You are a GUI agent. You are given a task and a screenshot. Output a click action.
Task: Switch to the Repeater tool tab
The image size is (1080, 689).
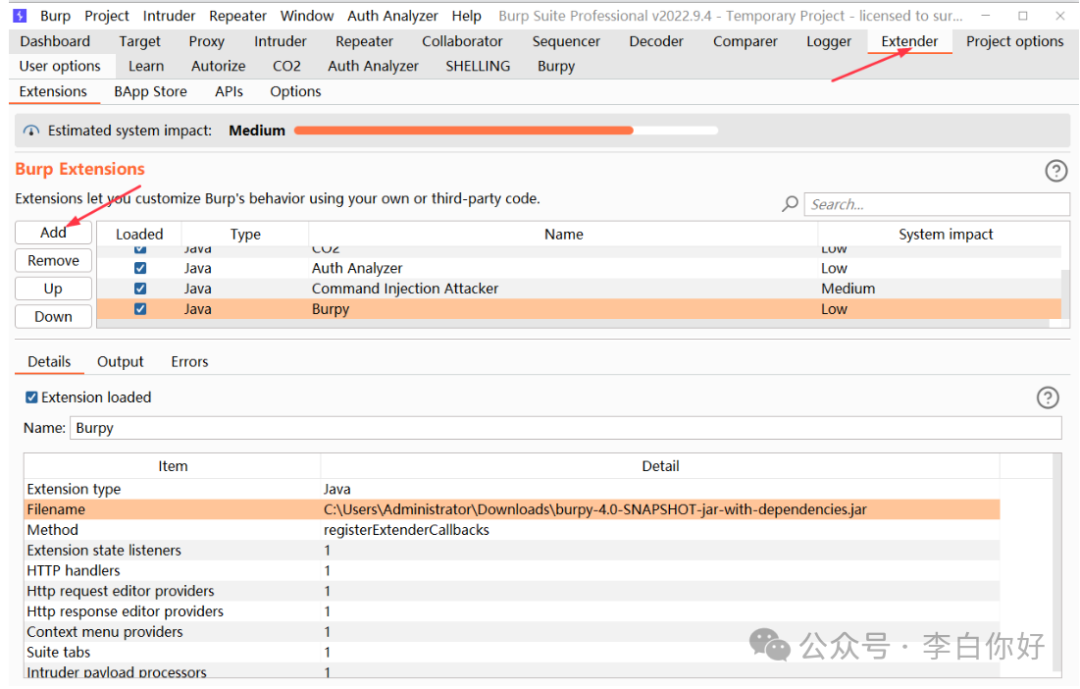[364, 41]
